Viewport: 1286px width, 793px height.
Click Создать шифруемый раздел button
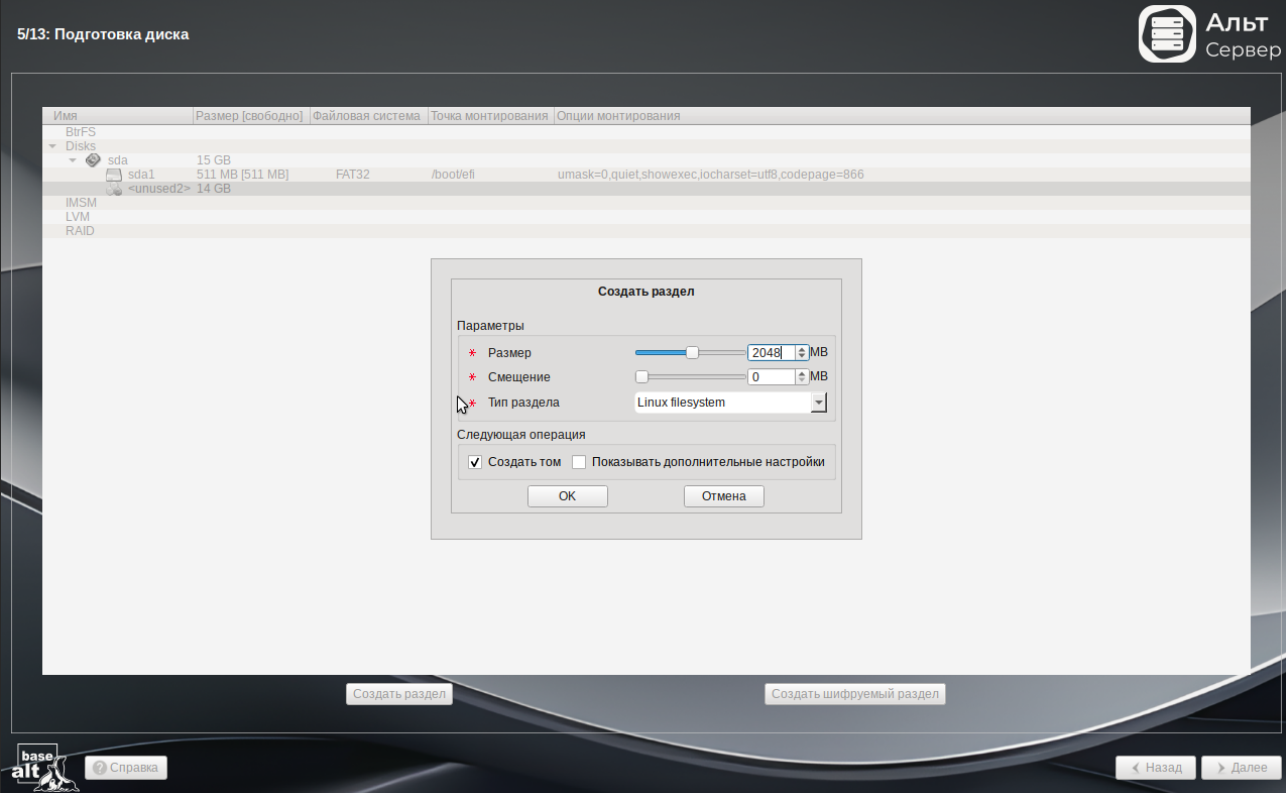click(855, 694)
